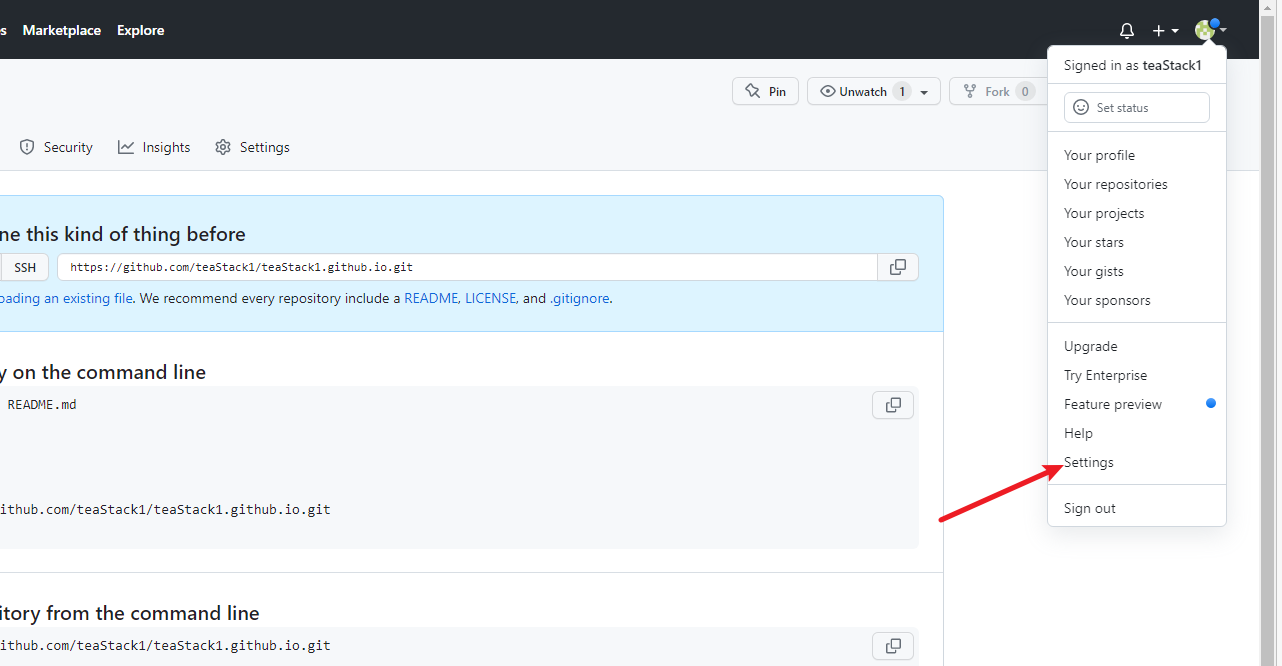Click the 'Signed in as teaStack1' text
Viewport: 1282px width, 666px height.
pyautogui.click(x=1132, y=65)
